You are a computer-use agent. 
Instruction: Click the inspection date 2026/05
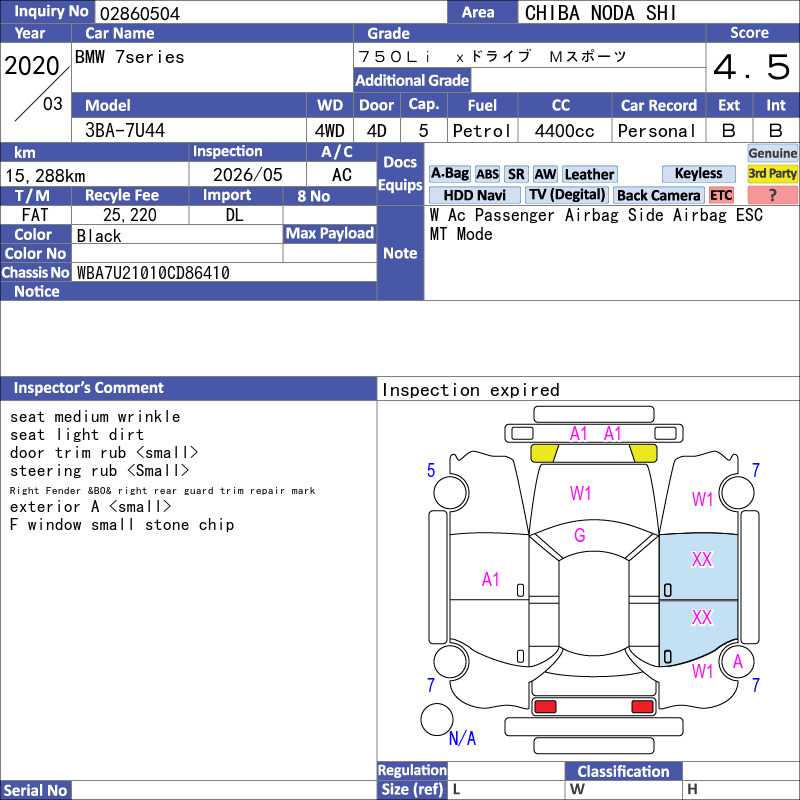(247, 174)
